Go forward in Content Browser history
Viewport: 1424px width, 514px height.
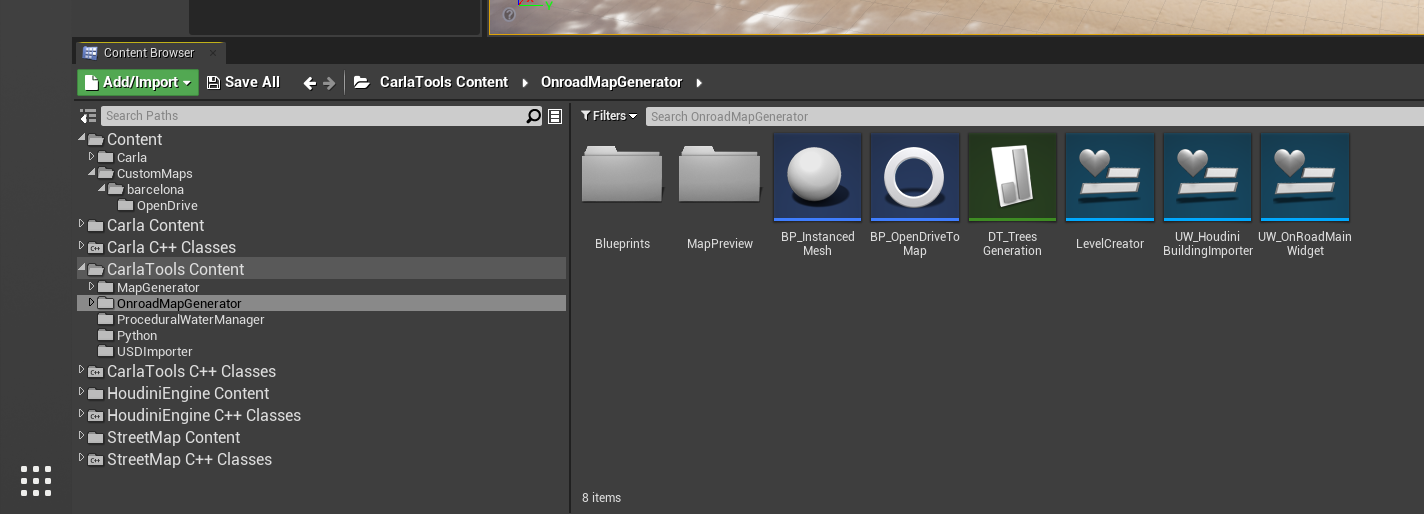[x=329, y=83]
